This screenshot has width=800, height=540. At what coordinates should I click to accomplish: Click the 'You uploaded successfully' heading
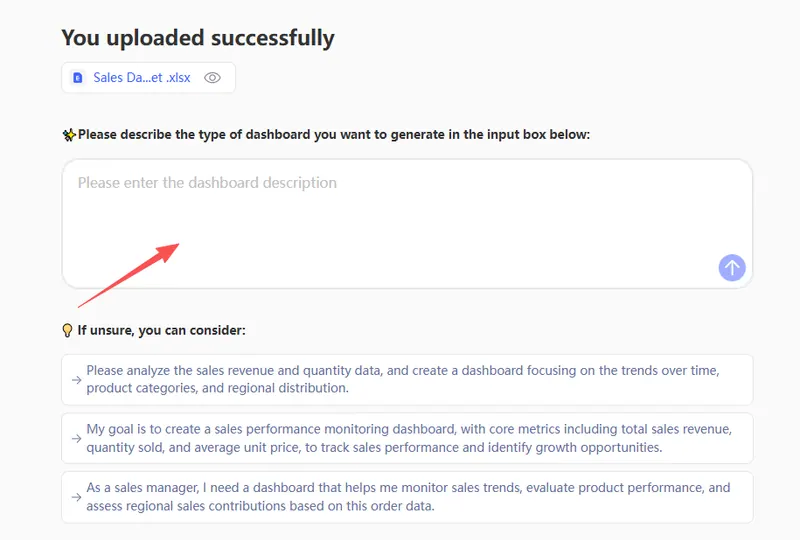(x=198, y=38)
